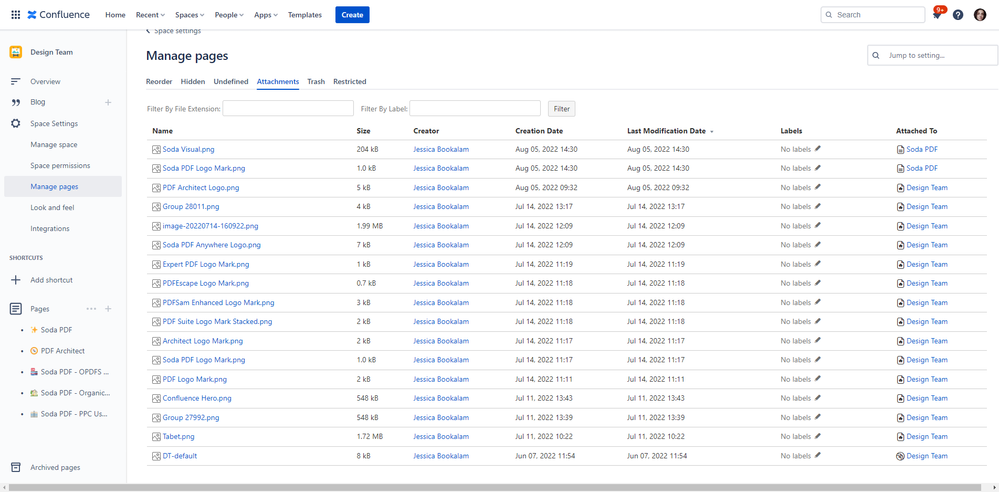Click the Archived pages icon
The height and width of the screenshot is (492, 999).
tap(16, 467)
